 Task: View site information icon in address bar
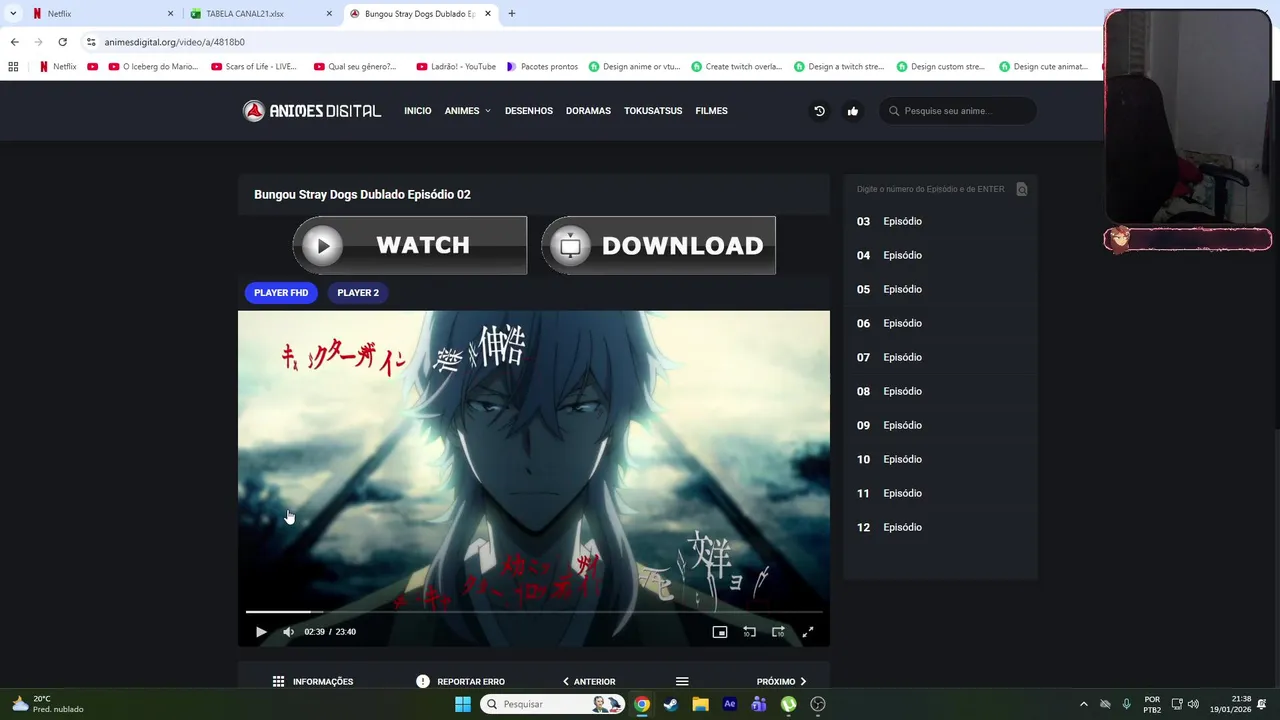point(91,42)
